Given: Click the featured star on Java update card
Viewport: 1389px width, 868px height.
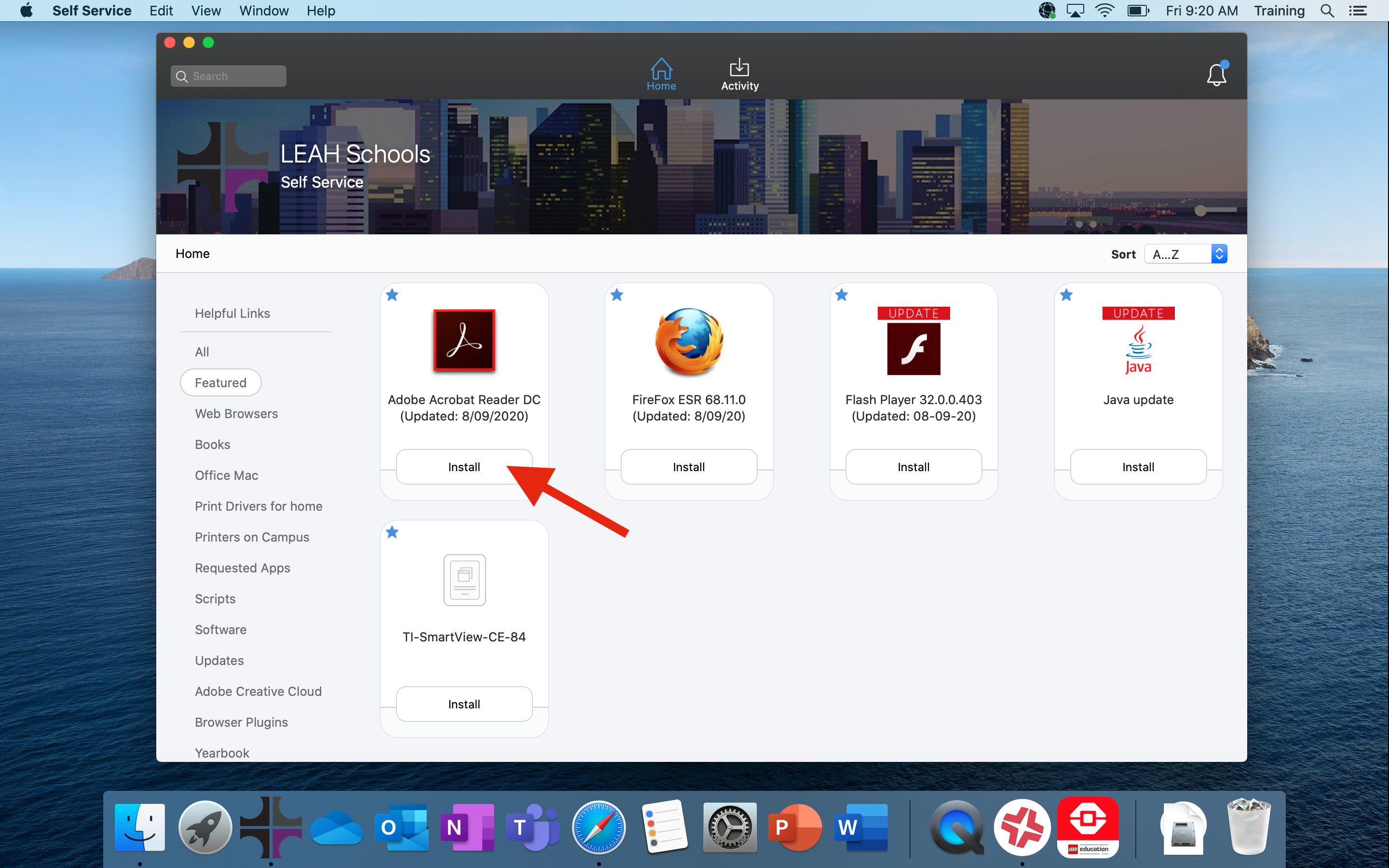Looking at the screenshot, I should 1066,295.
